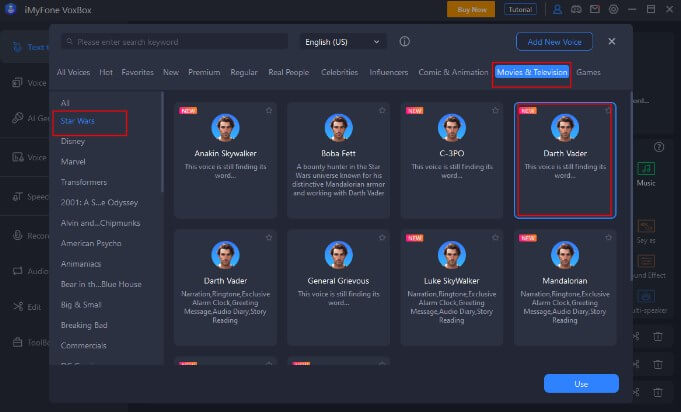Select Animaniacs category
Viewport: 681px width, 412px height.
coord(81,264)
